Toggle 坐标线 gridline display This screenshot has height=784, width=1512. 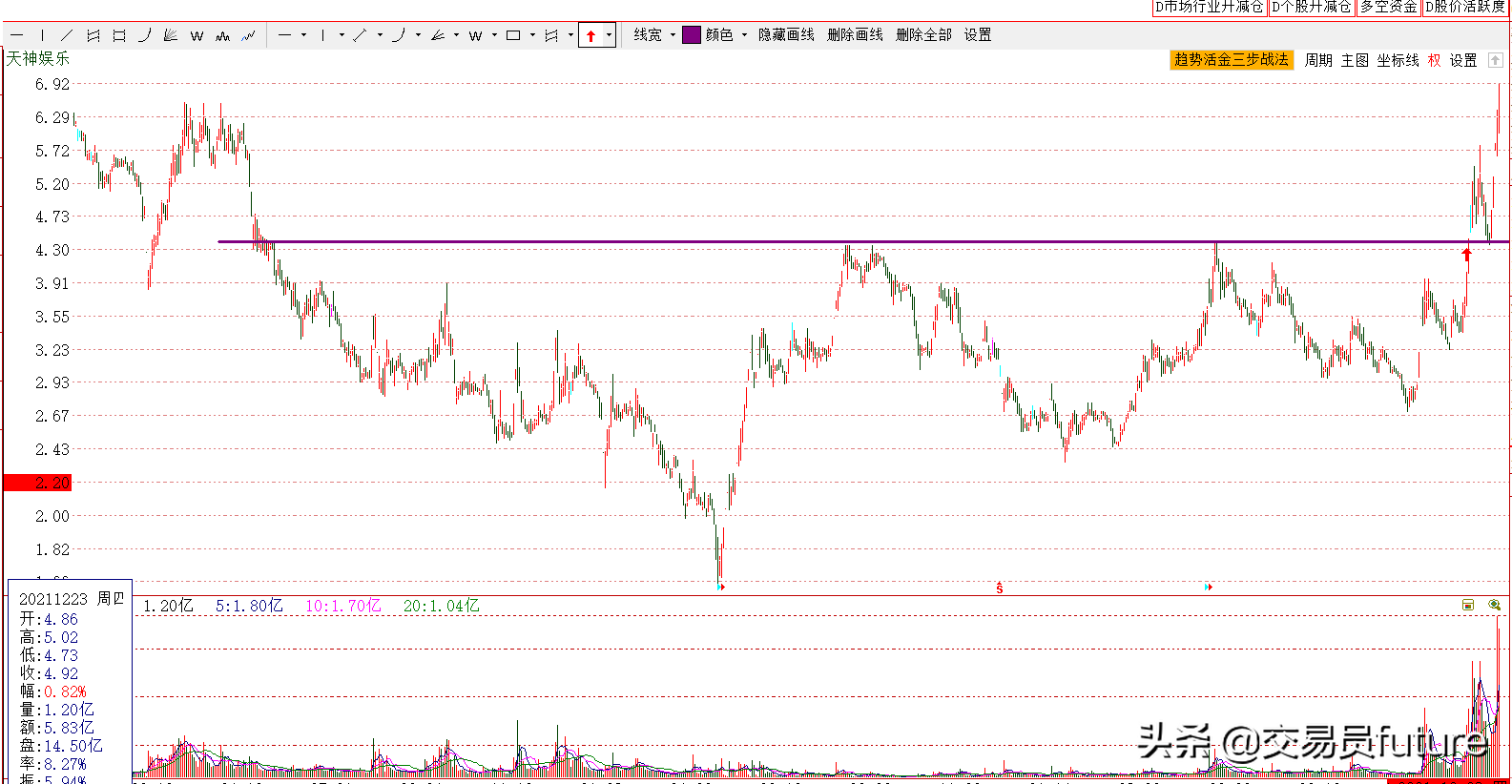pos(1398,60)
